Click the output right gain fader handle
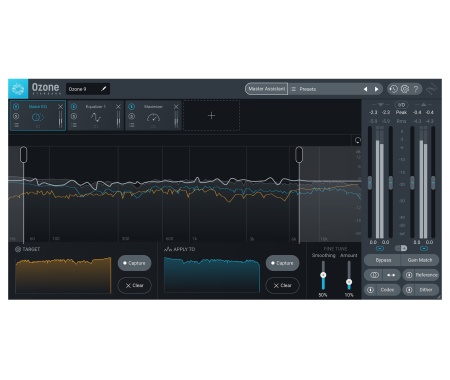 coord(433,183)
